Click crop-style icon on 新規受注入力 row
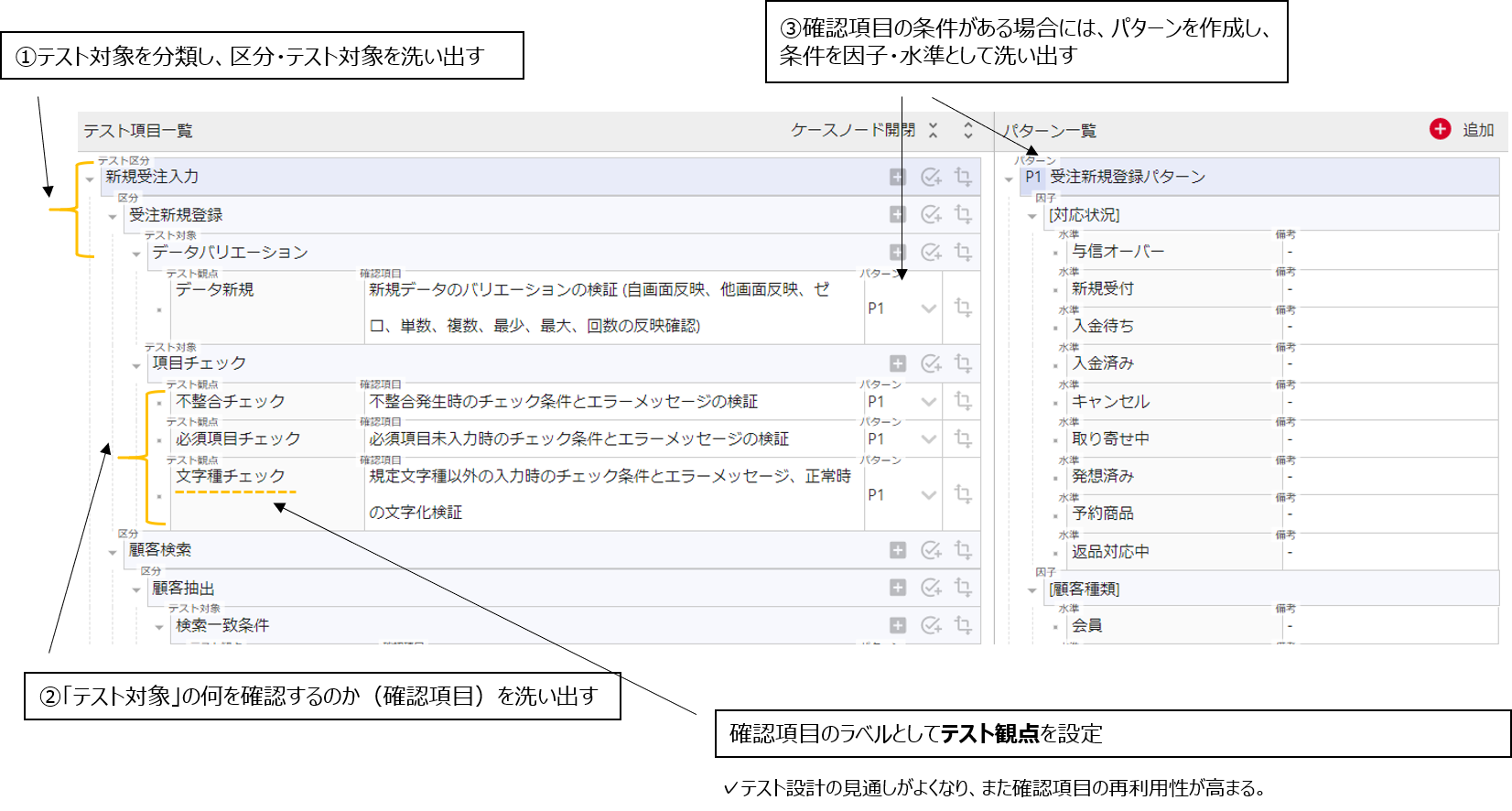1512x811 pixels. coord(963,177)
